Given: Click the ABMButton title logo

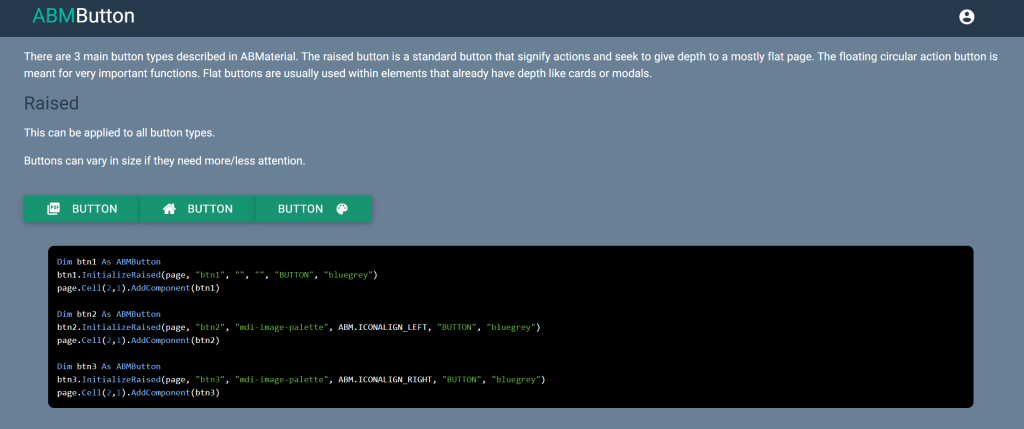Looking at the screenshot, I should tap(84, 16).
